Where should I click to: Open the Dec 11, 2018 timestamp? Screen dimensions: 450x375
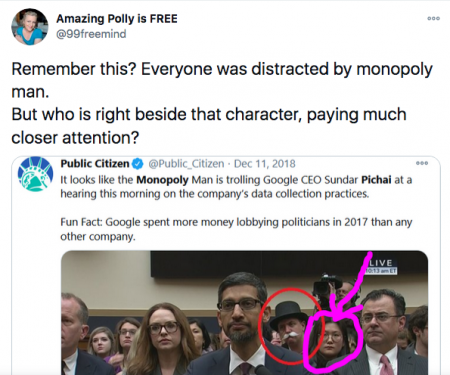(x=265, y=164)
